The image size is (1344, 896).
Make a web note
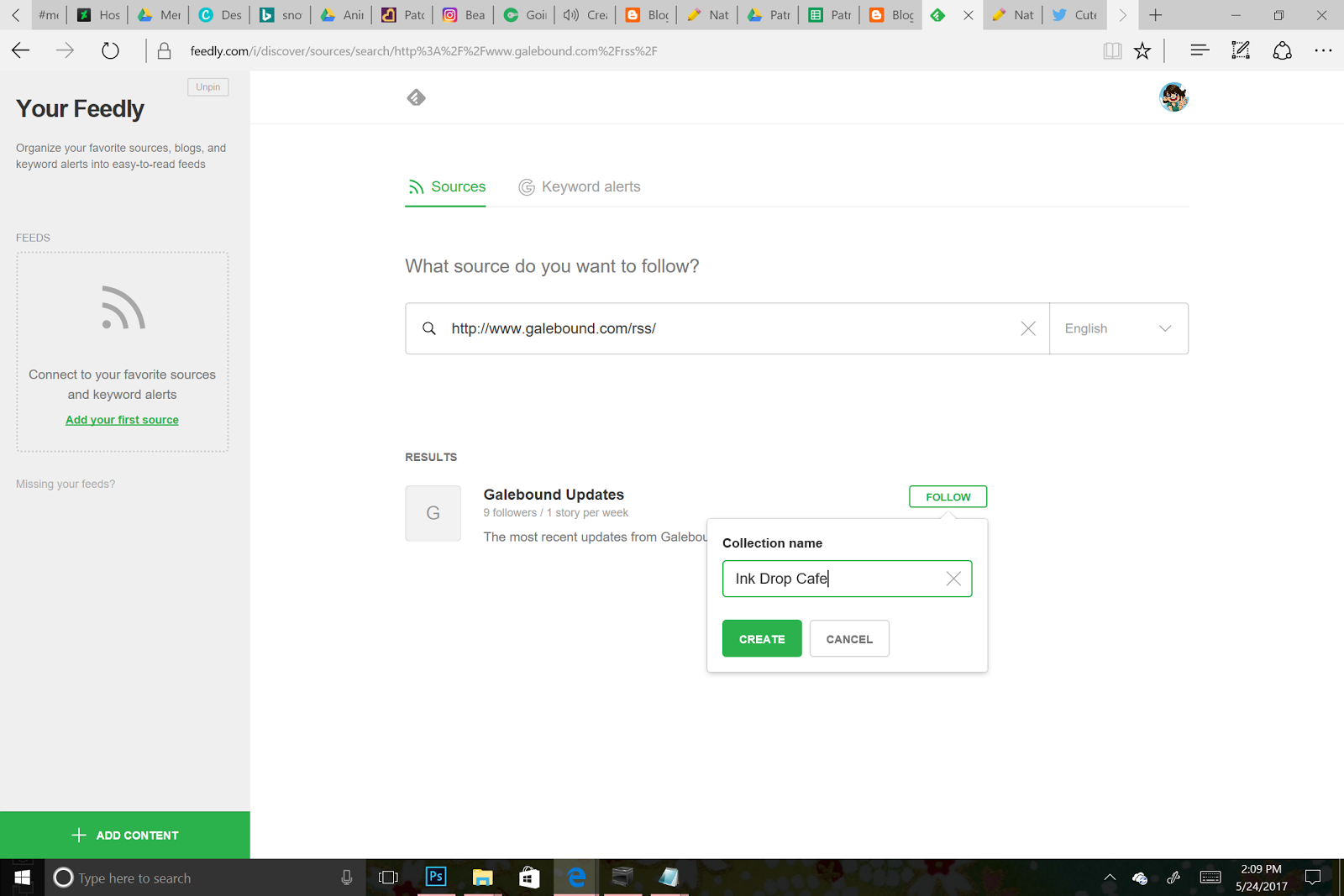click(x=1241, y=51)
